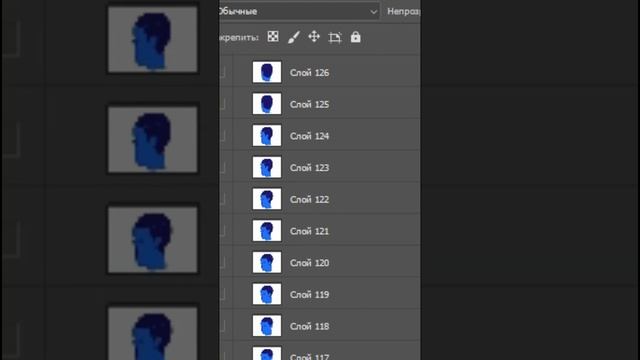
Task: Toggle visibility box of Слой 119
Action: (x=222, y=295)
